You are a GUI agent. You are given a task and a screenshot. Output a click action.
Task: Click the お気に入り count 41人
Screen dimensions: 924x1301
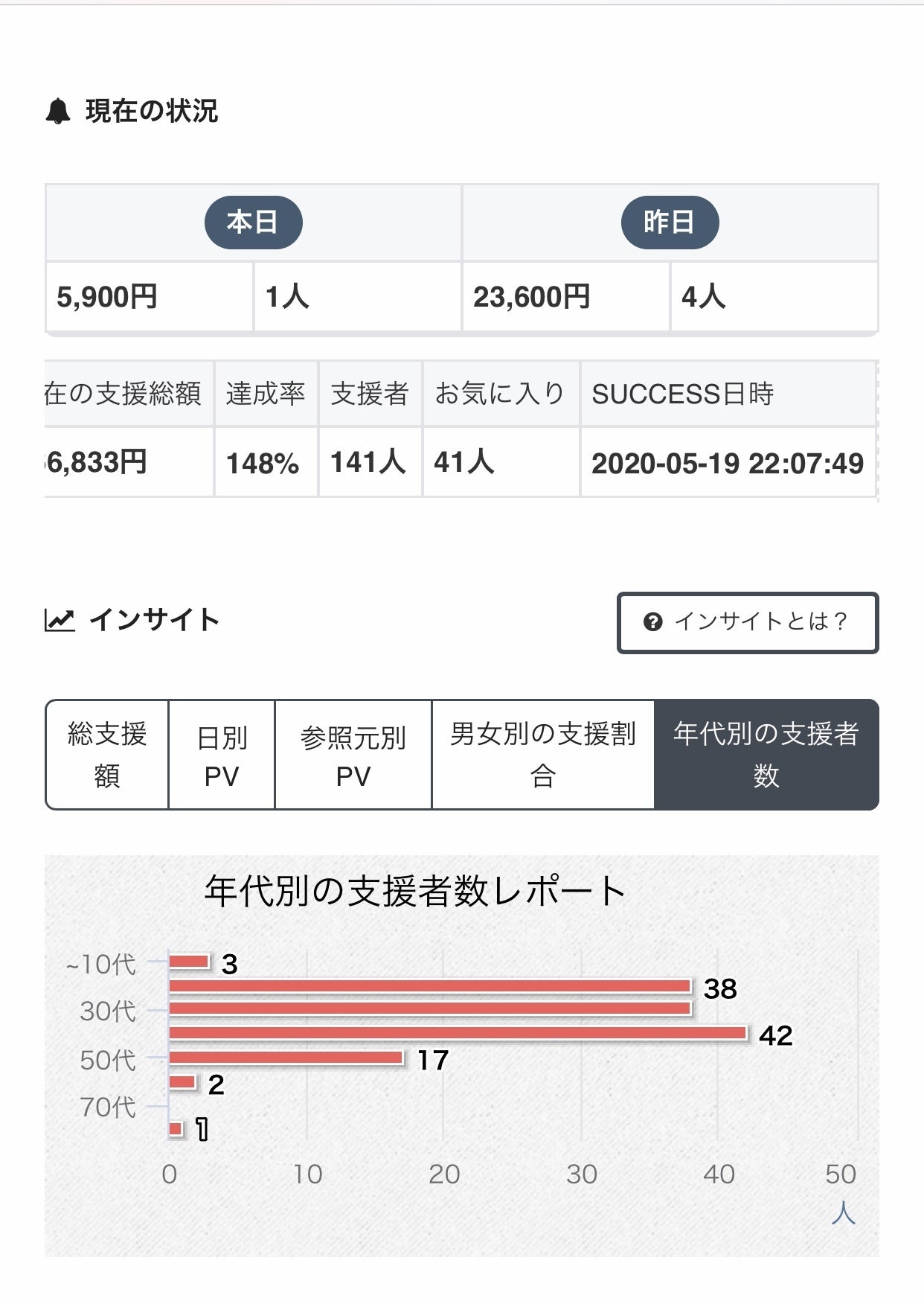pos(464,462)
